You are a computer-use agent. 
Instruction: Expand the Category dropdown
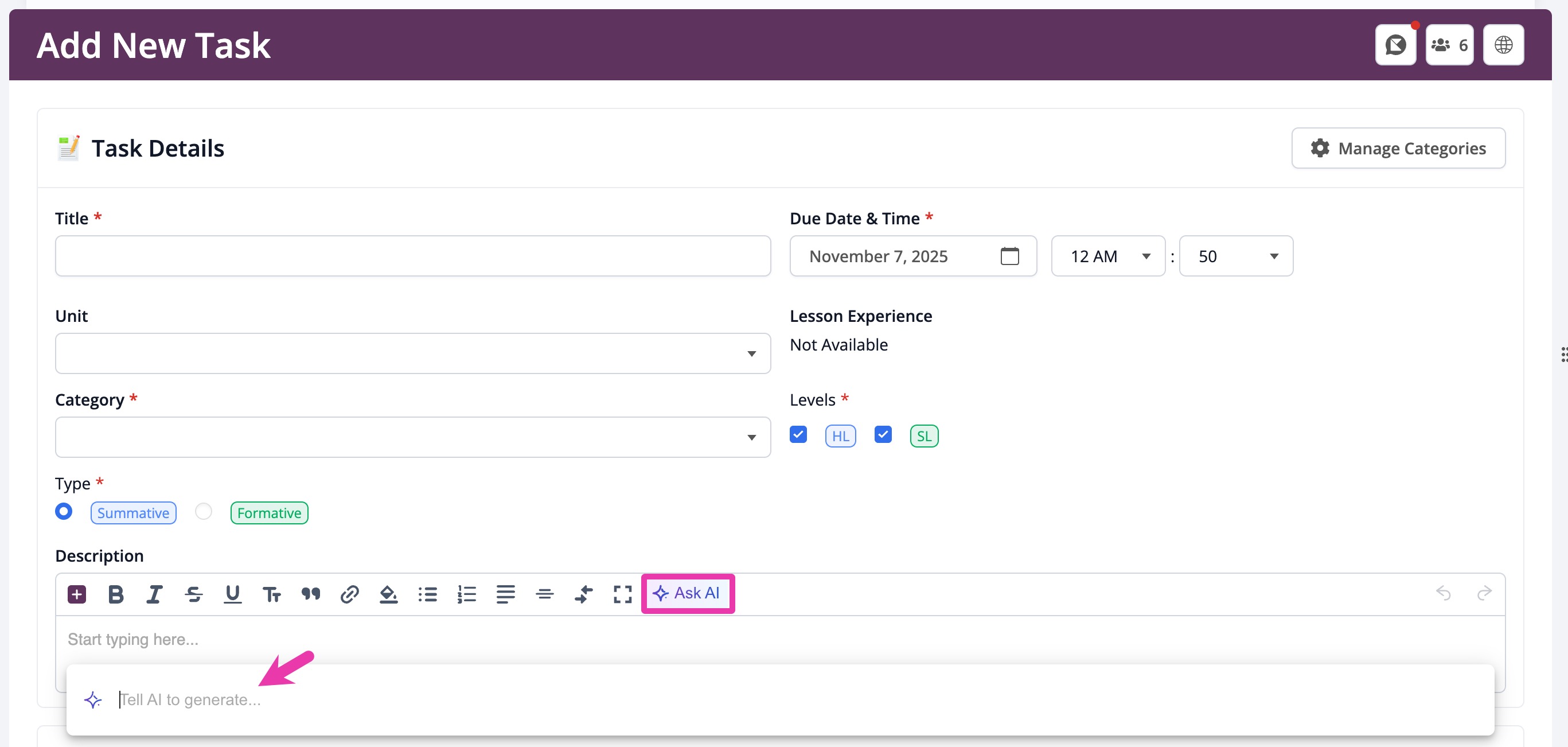413,437
